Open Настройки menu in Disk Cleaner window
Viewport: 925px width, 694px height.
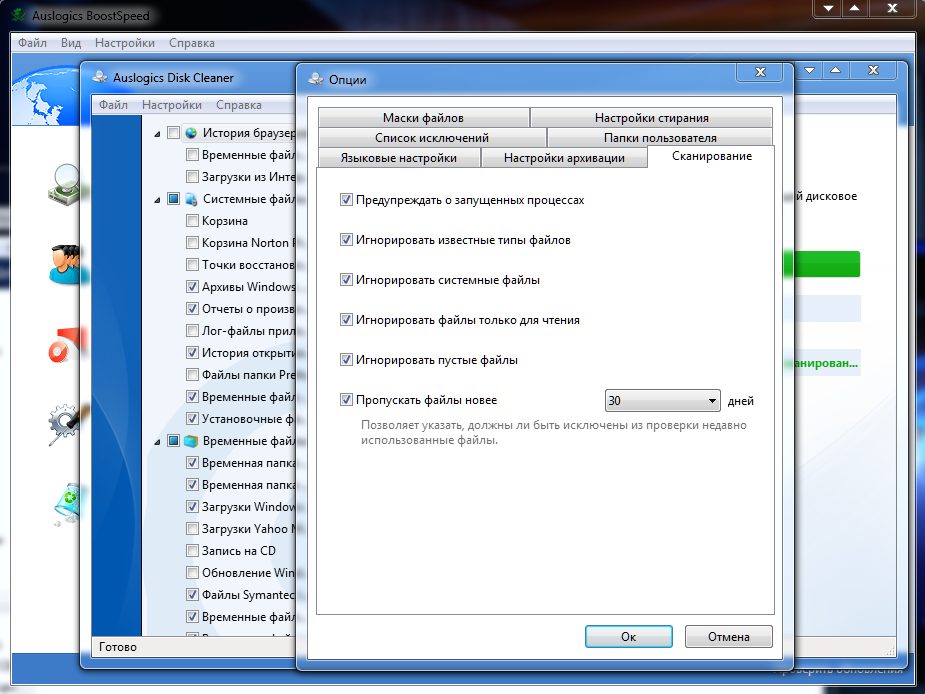click(x=172, y=105)
